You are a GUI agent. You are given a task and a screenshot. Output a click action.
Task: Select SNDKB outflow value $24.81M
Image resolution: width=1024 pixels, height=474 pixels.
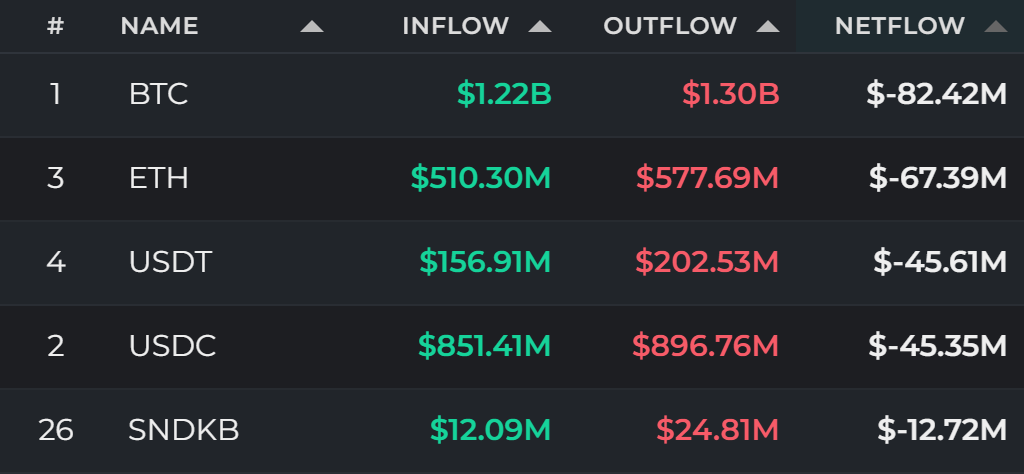pos(718,430)
